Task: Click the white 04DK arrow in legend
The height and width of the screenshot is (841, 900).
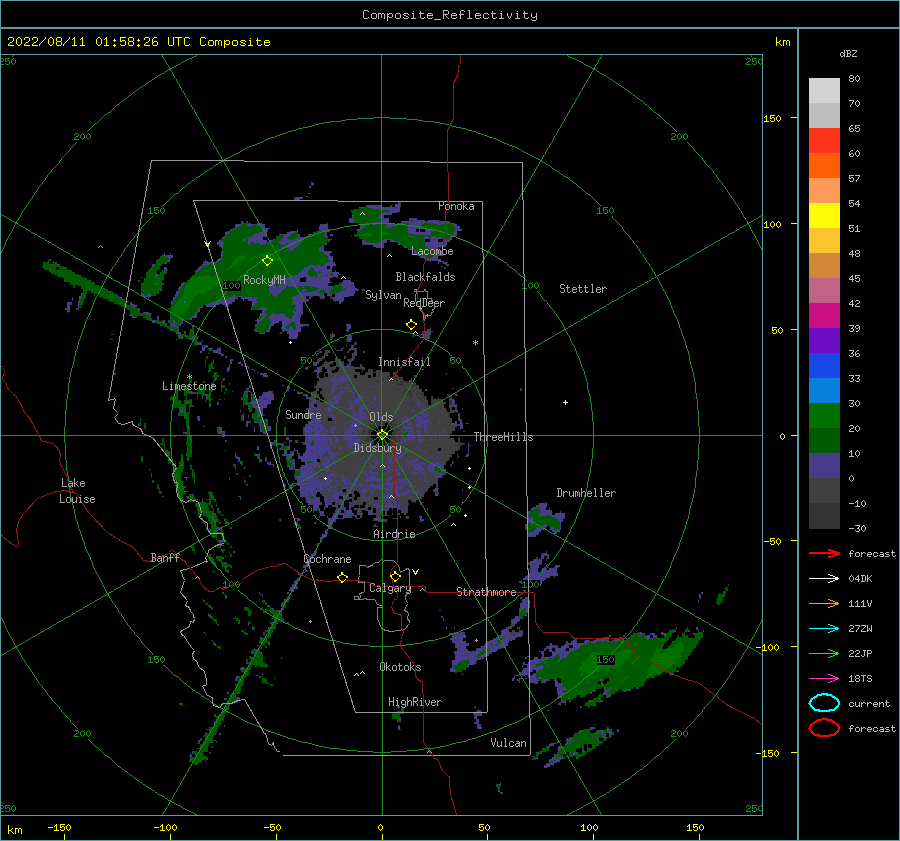Action: pos(824,578)
